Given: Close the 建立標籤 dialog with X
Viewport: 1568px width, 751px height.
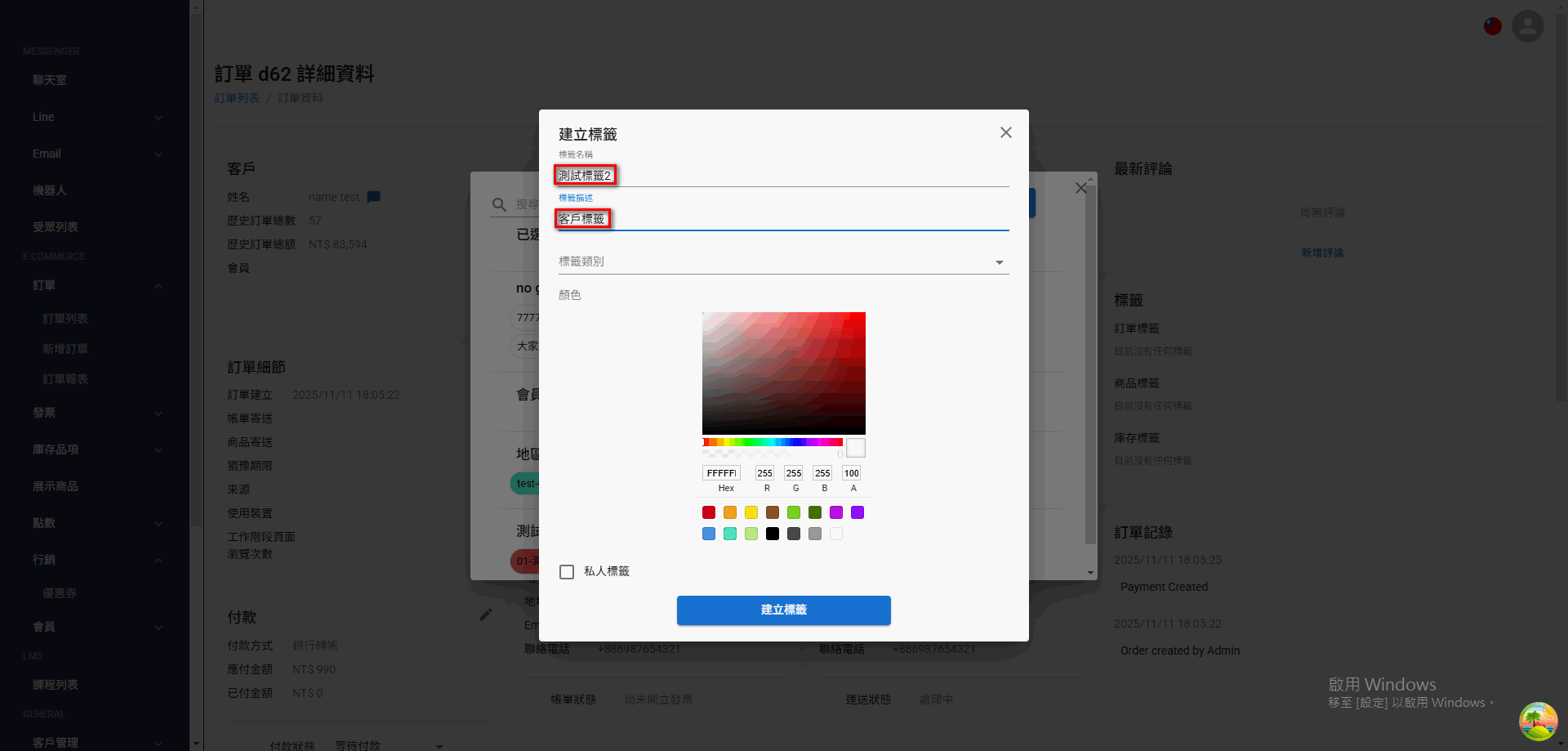Looking at the screenshot, I should point(1006,132).
